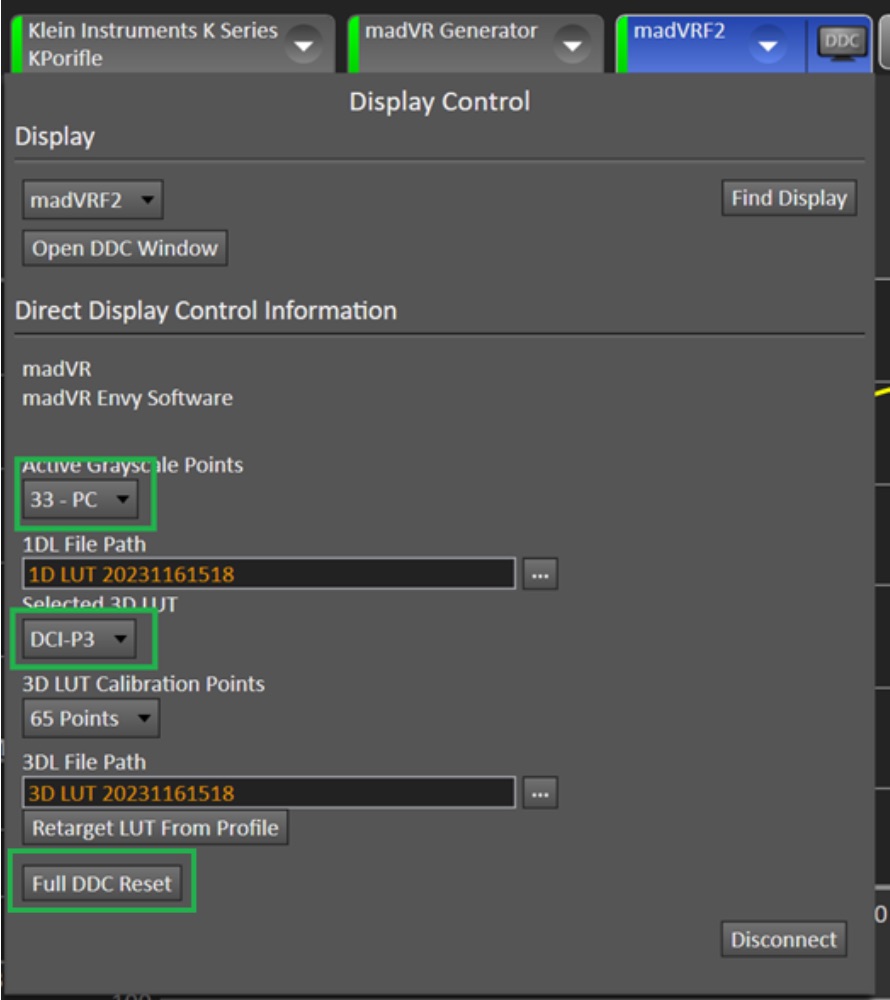Expand Selected 3D LUT DCI-P3 dropdown

(x=79, y=638)
